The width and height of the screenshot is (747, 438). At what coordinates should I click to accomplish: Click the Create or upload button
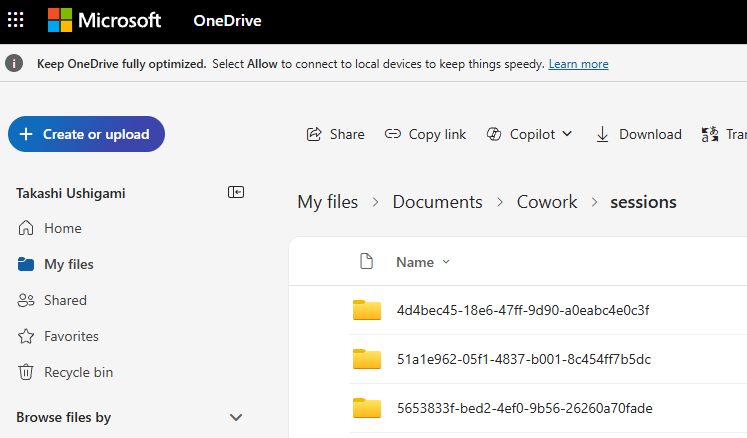pyautogui.click(x=86, y=134)
